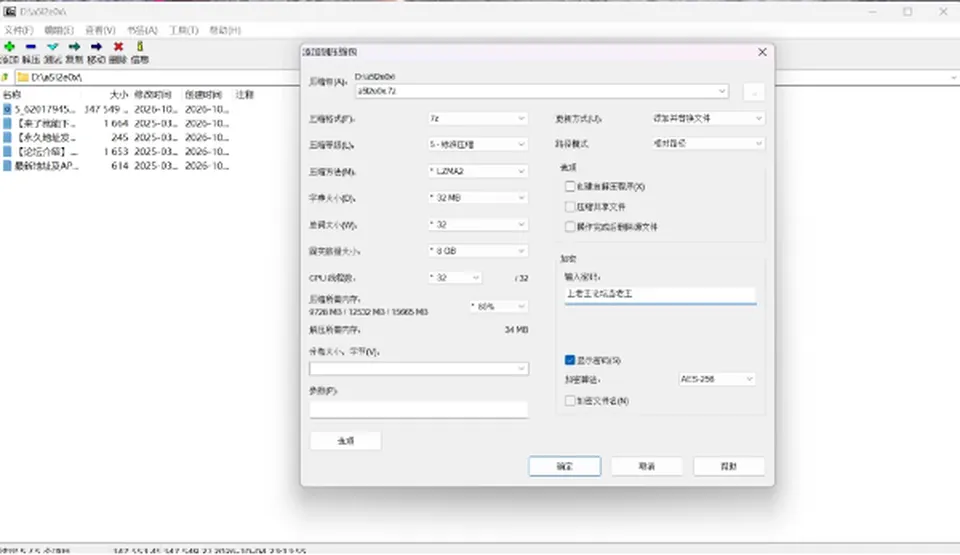Click the OK button in the dialog

(564, 466)
